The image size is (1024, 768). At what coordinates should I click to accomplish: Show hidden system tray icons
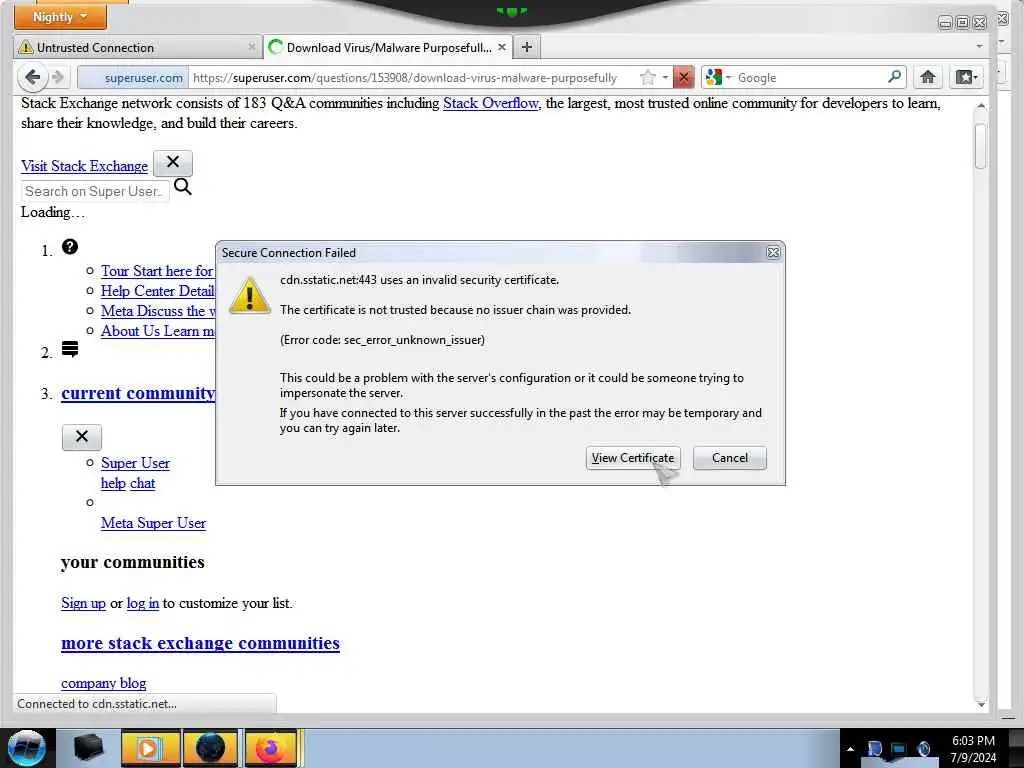[x=850, y=749]
